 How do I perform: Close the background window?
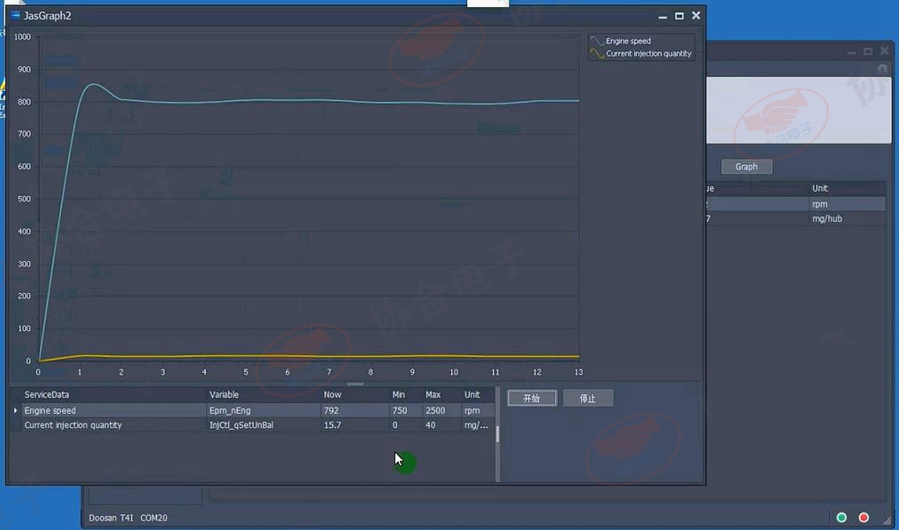(884, 51)
